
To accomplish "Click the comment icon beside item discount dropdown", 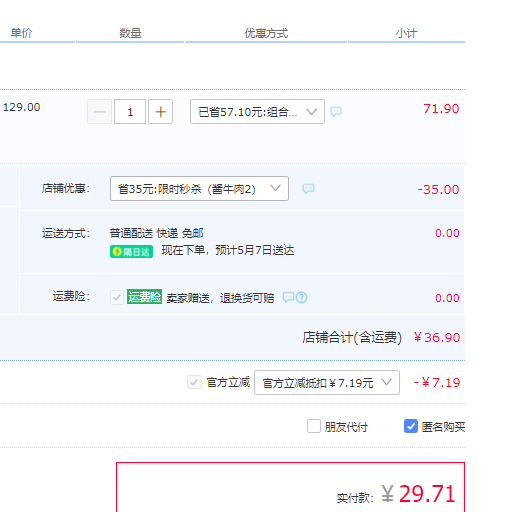I will [x=336, y=111].
